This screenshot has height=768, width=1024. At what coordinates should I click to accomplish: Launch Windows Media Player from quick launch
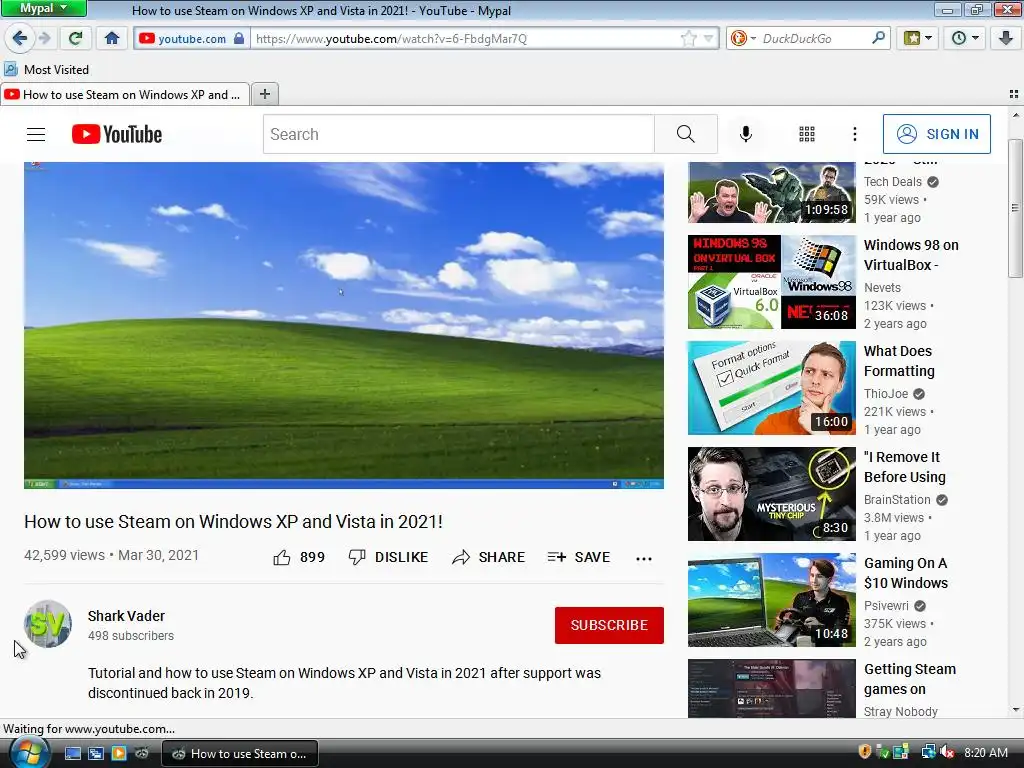[x=119, y=754]
